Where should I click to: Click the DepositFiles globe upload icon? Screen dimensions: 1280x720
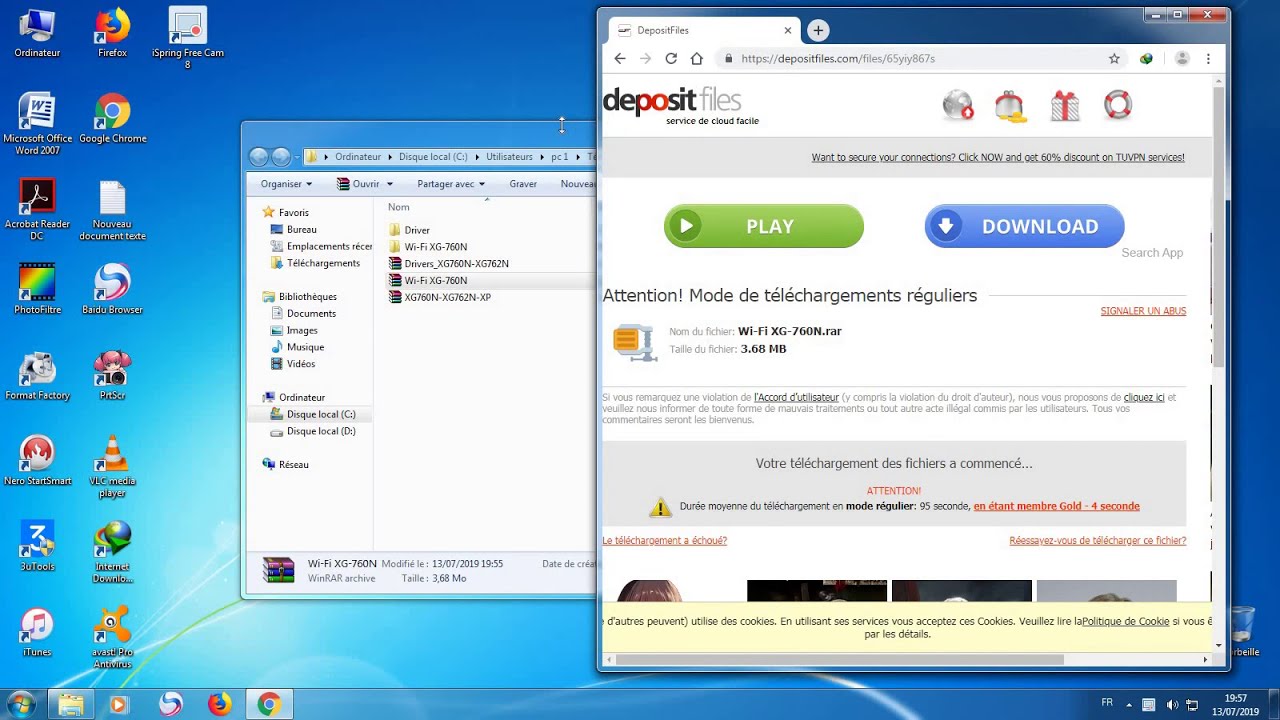pos(958,105)
